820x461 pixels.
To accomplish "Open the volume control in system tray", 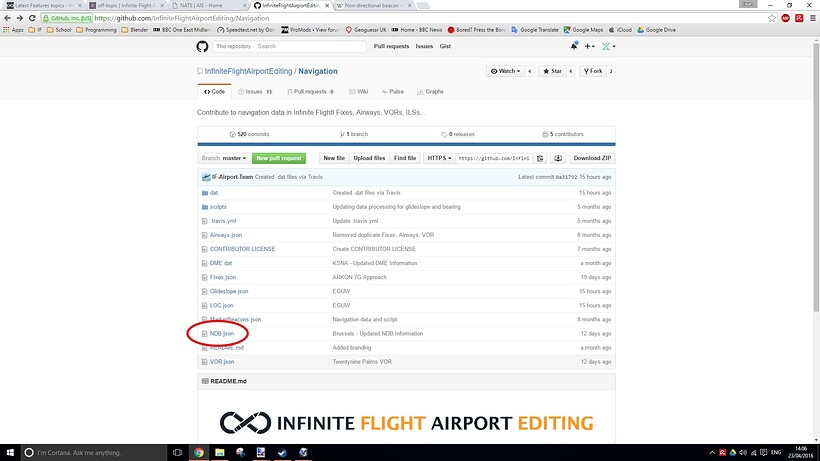I will pos(743,453).
